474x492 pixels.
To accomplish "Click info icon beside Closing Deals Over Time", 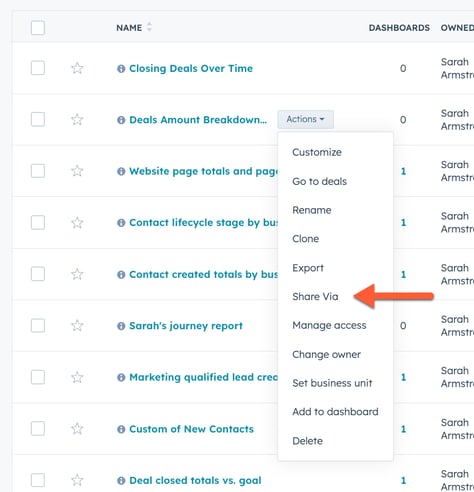I will coord(121,69).
